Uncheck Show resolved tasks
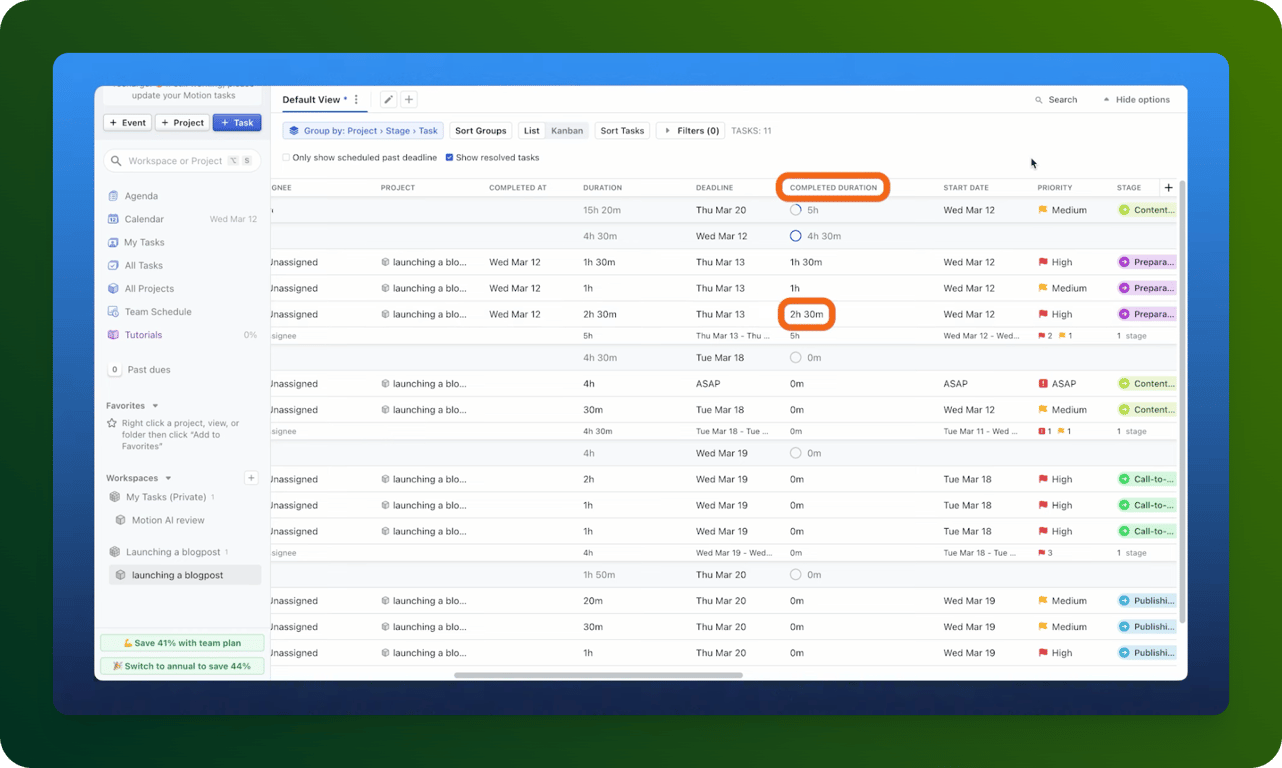The image size is (1282, 768). [x=449, y=158]
